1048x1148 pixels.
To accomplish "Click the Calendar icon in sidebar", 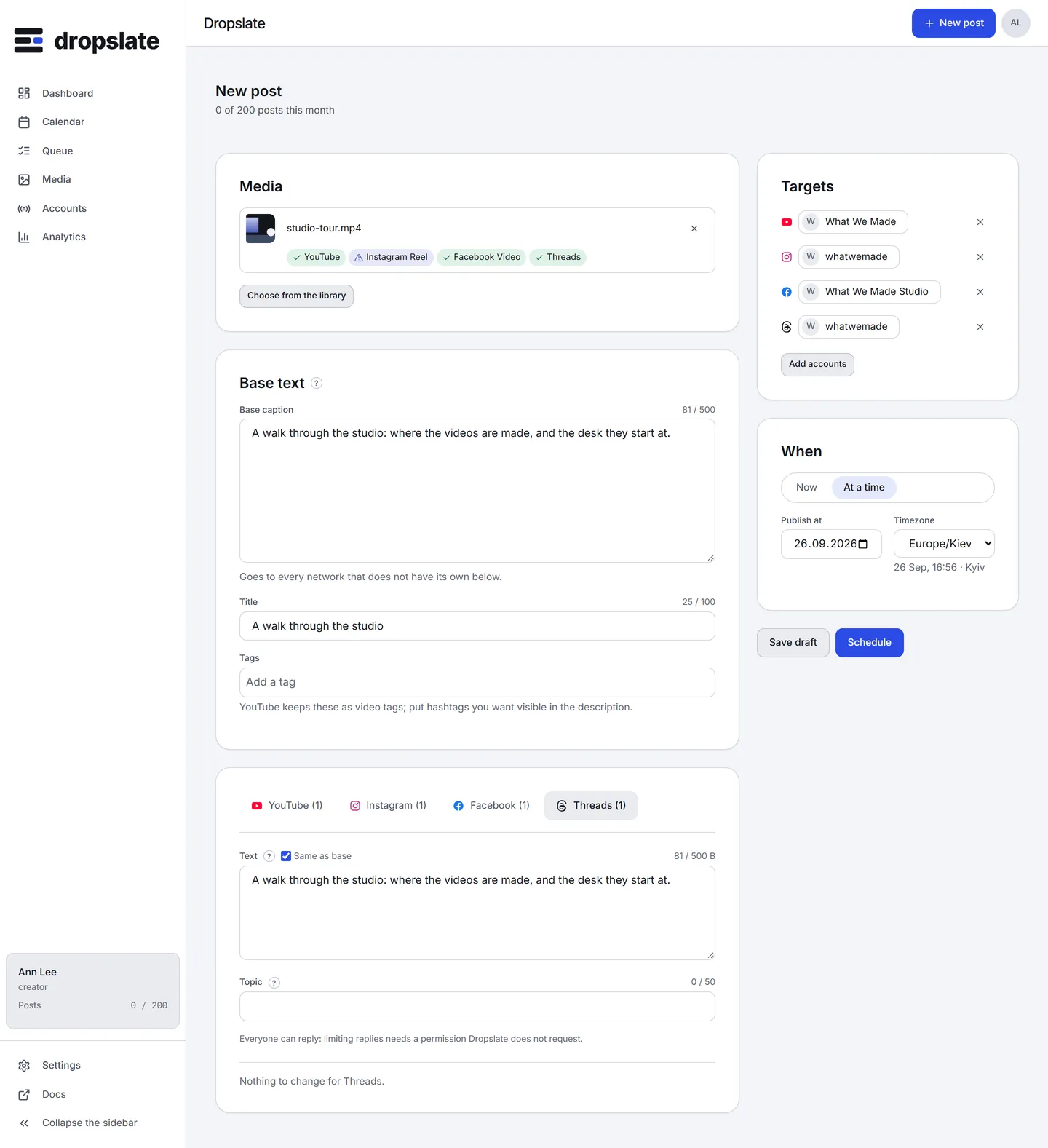I will click(24, 122).
